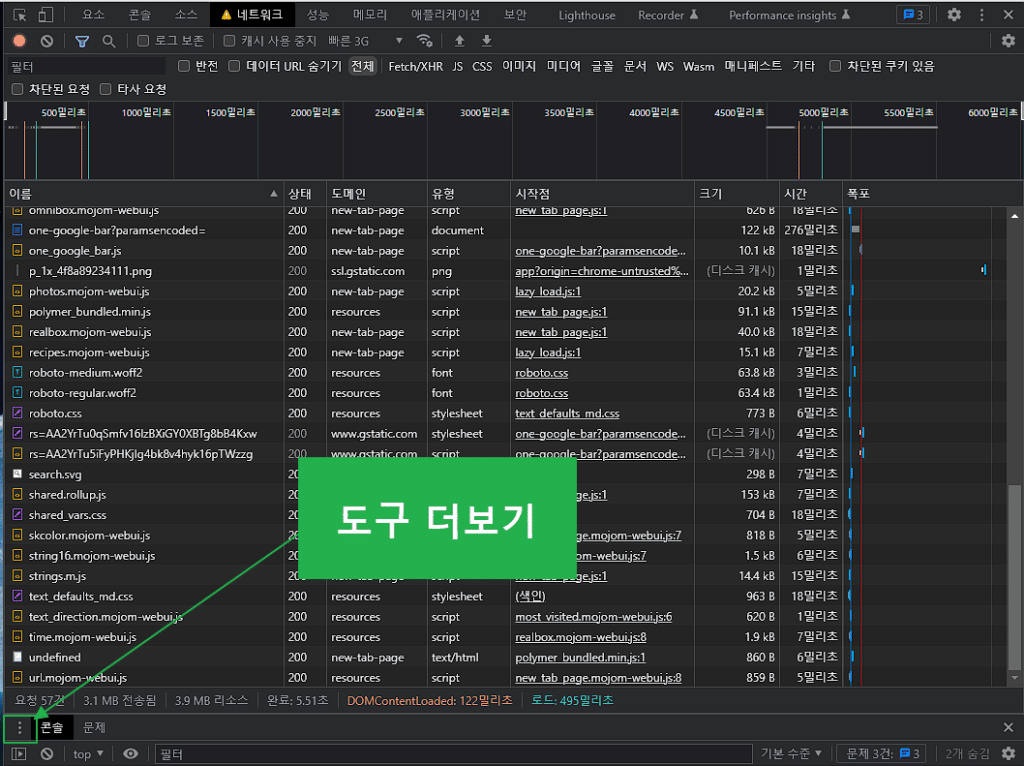
Task: Click roboto-medium.woff2 font file icon
Action: click(x=18, y=372)
